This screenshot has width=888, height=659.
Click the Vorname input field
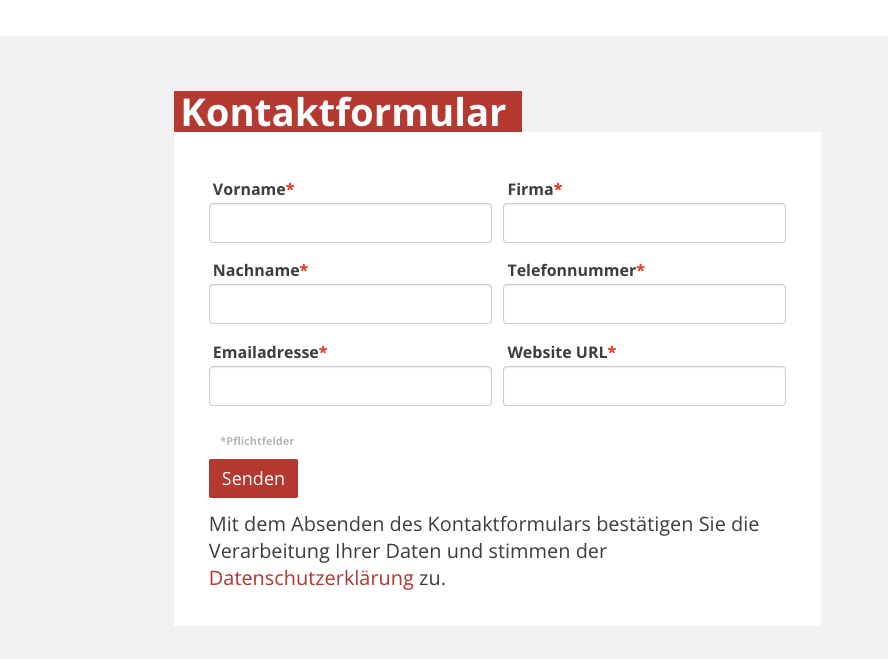point(350,223)
